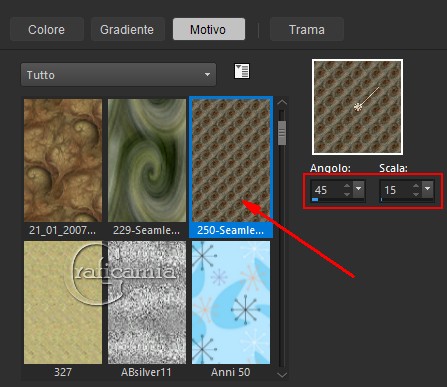Decrease the Angolo value with down arrow
Viewport: 447px width, 387px height.
point(347,194)
